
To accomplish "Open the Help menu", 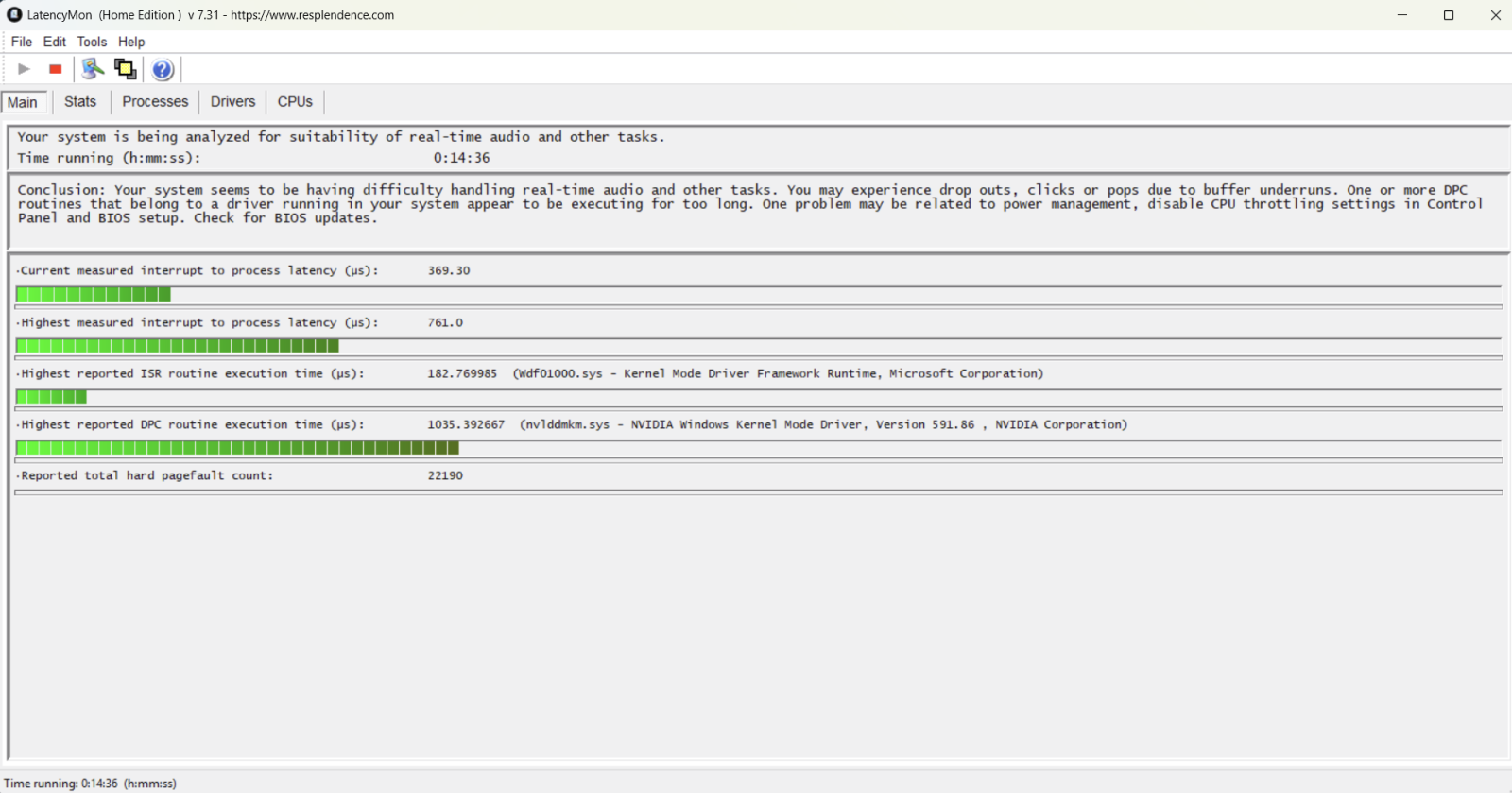I will point(131,42).
